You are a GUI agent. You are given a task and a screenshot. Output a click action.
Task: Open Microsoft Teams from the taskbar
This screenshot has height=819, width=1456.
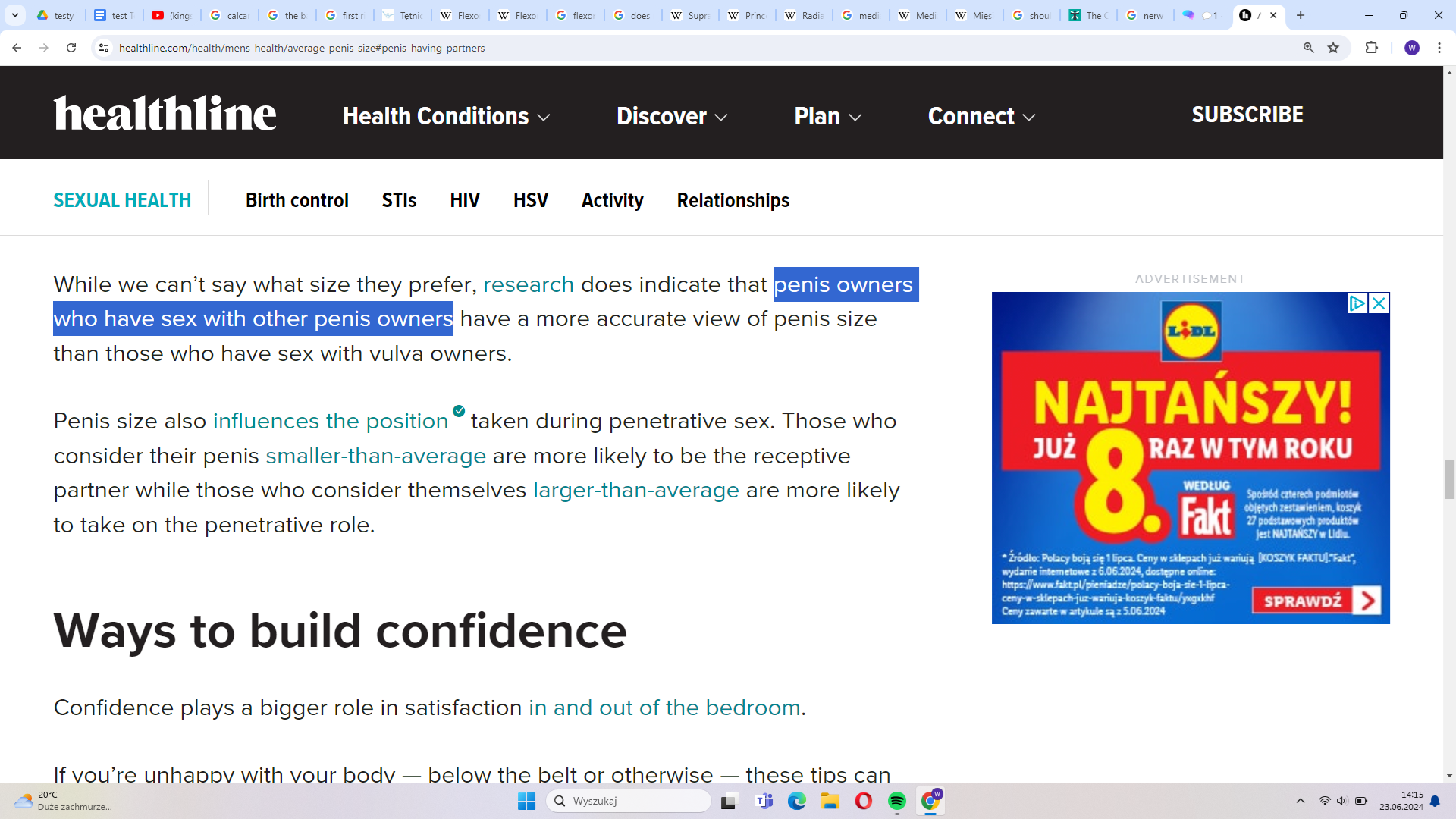coord(764,801)
